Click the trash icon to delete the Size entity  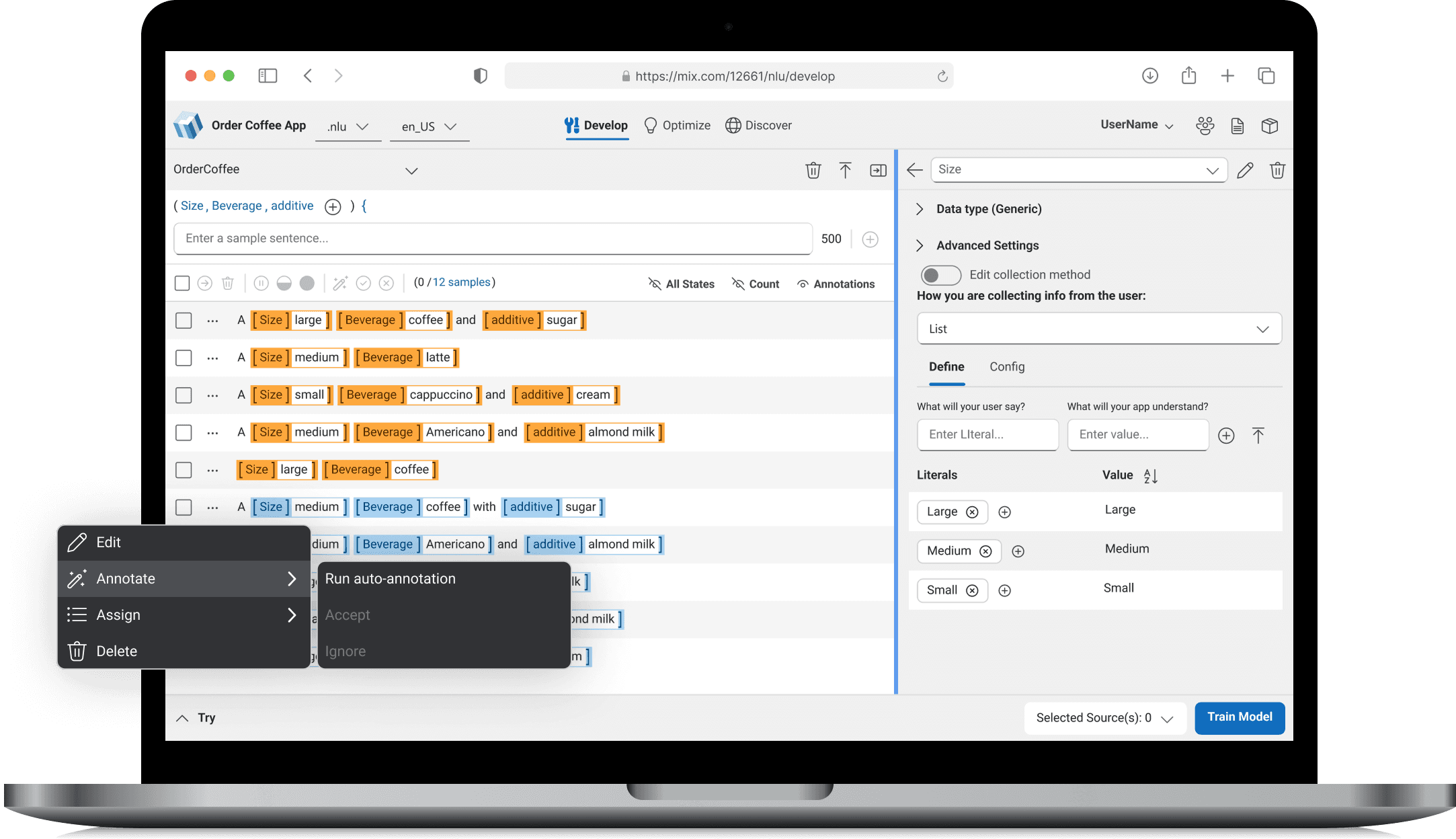click(1277, 171)
